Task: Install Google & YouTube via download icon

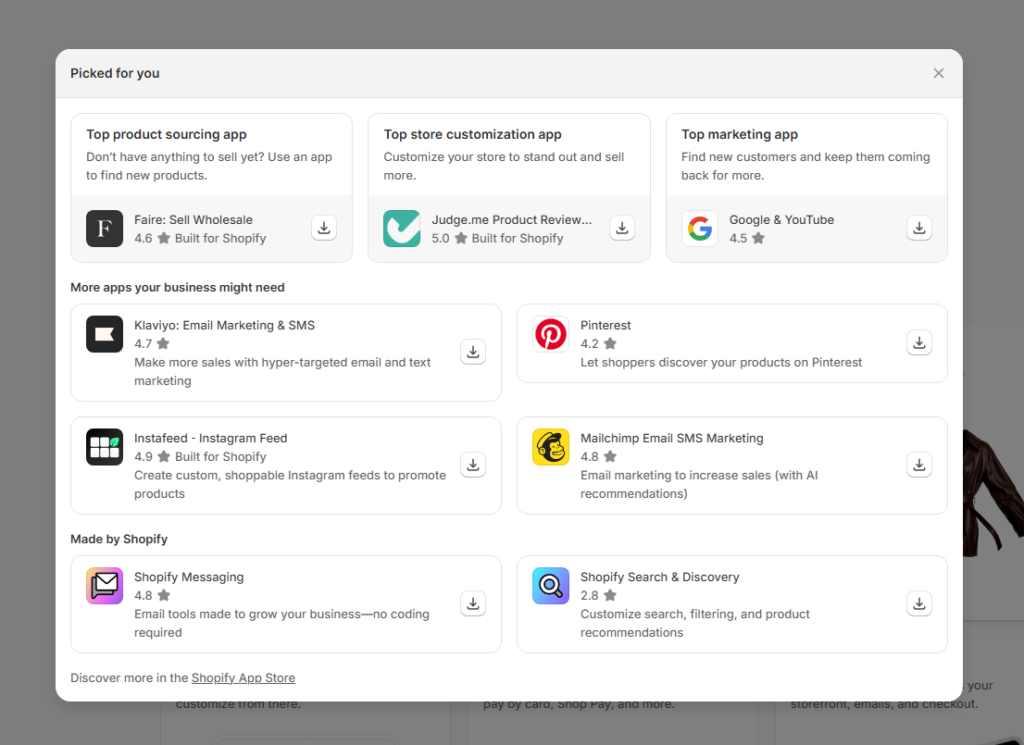Action: (x=919, y=228)
